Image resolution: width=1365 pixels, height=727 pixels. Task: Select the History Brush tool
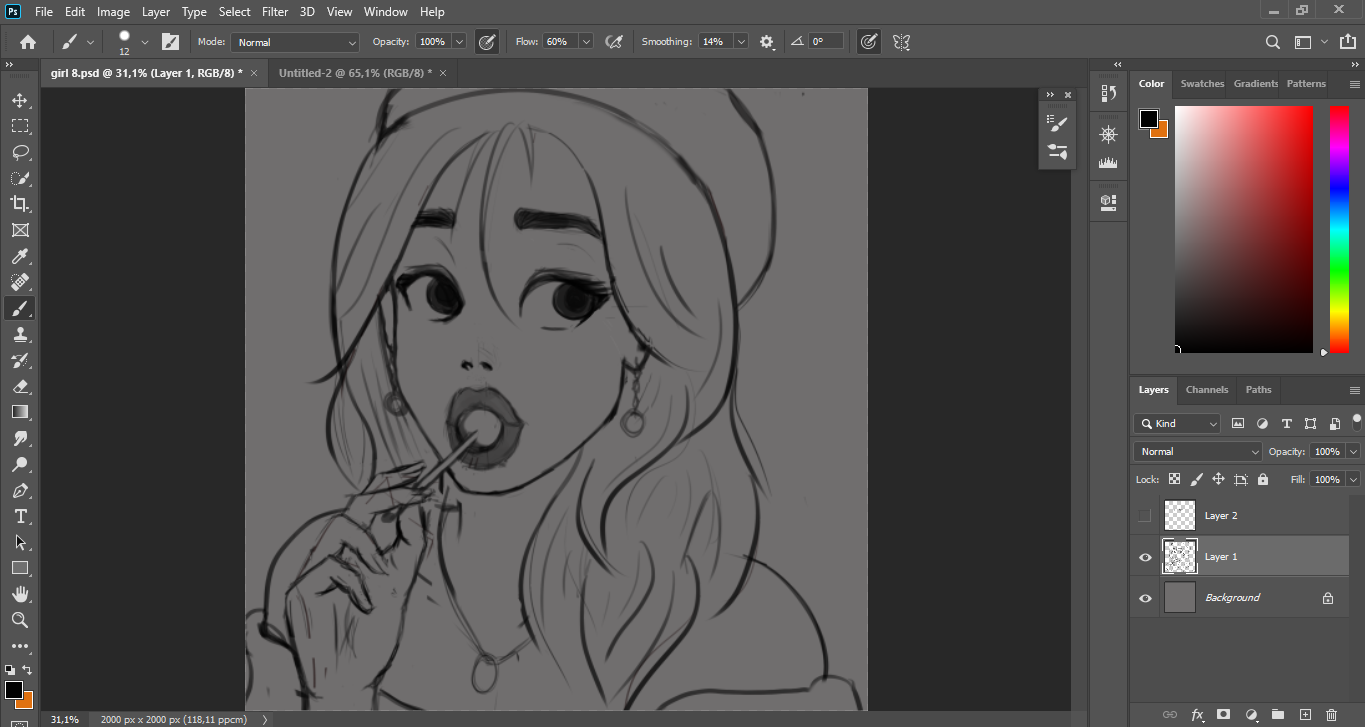(19, 360)
